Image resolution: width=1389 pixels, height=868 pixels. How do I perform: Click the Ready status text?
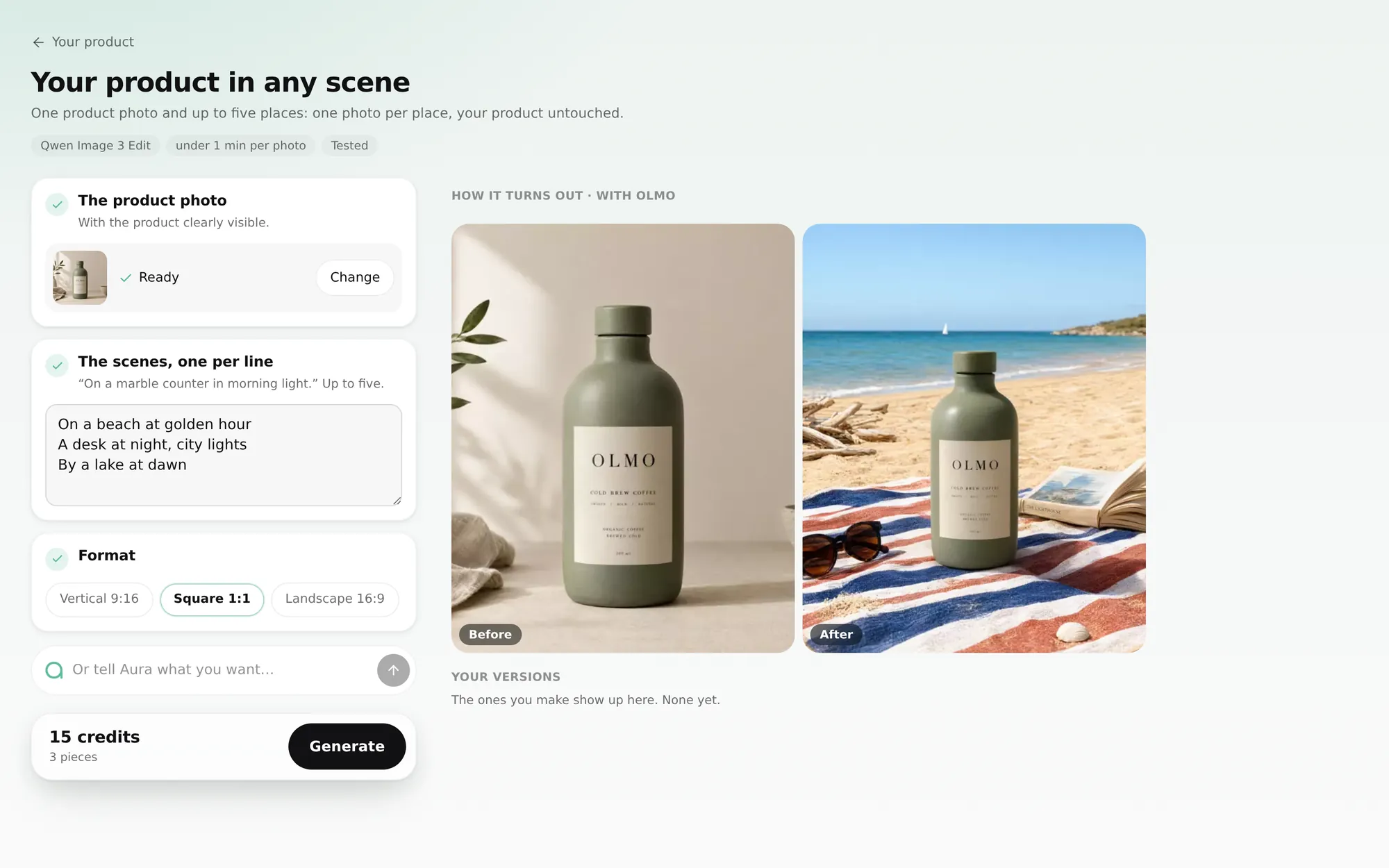(159, 278)
